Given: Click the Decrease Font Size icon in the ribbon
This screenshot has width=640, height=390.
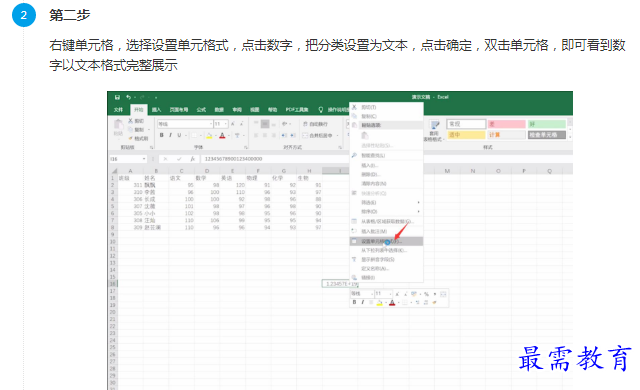Looking at the screenshot, I should (242, 124).
